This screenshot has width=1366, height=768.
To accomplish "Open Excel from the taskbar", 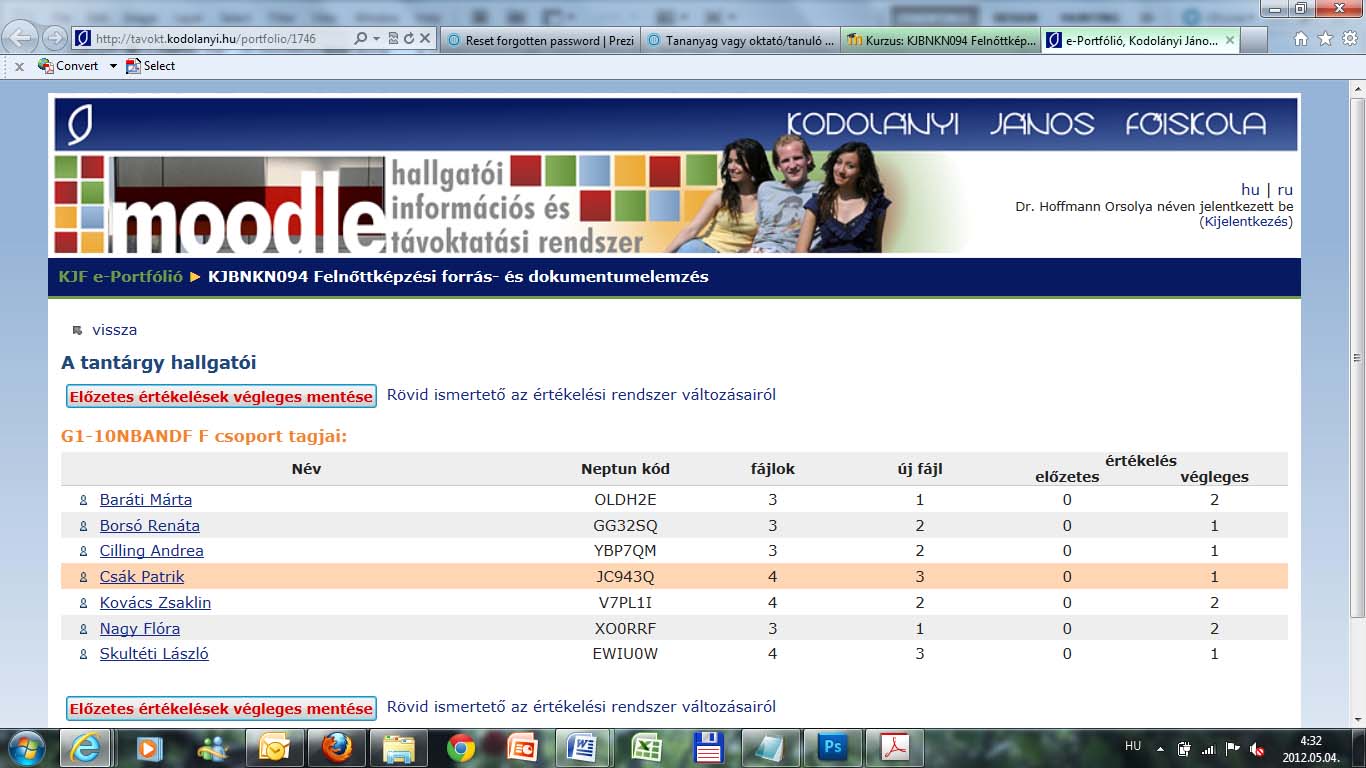I will [x=646, y=747].
